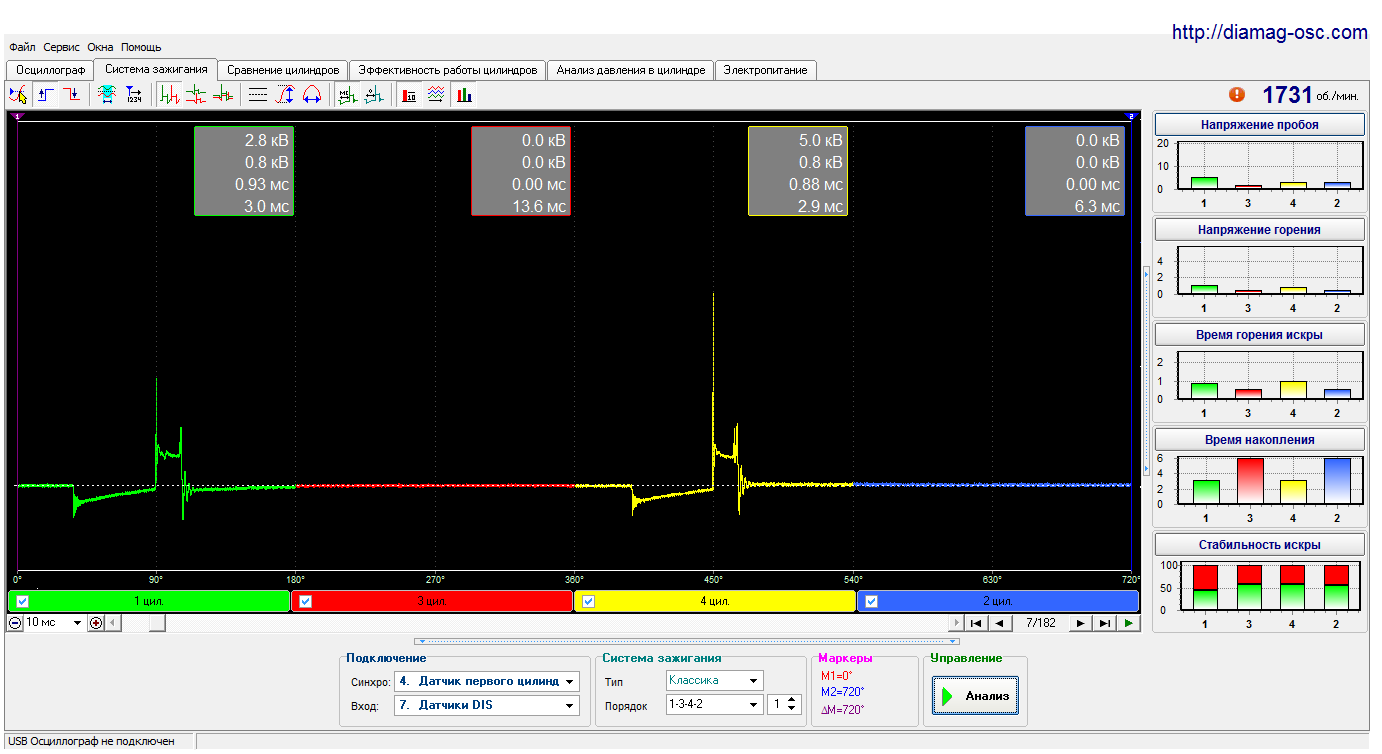Select overlaid waveforms display icon
This screenshot has width=1382, height=754.
tap(222, 95)
